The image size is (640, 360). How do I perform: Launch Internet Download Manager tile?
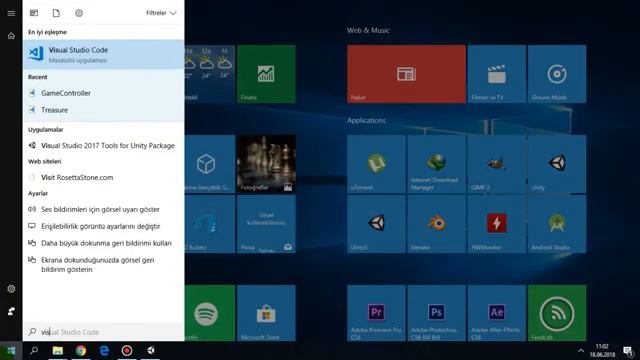coord(436,164)
